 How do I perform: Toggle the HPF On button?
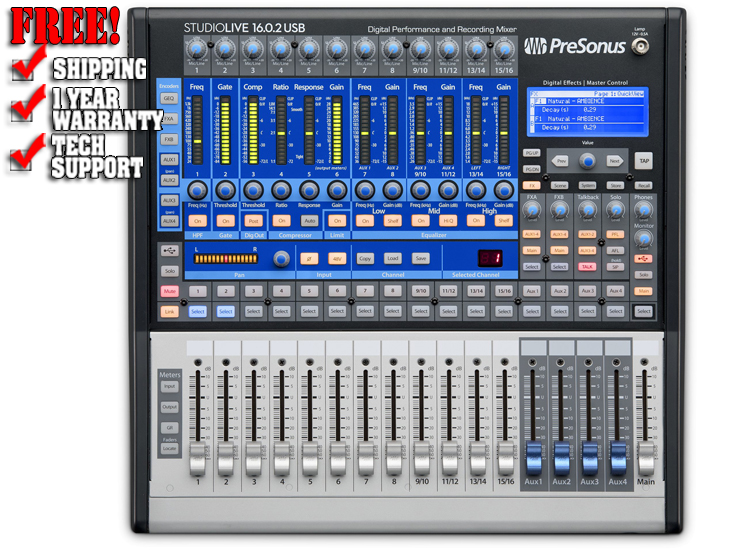coord(197,220)
